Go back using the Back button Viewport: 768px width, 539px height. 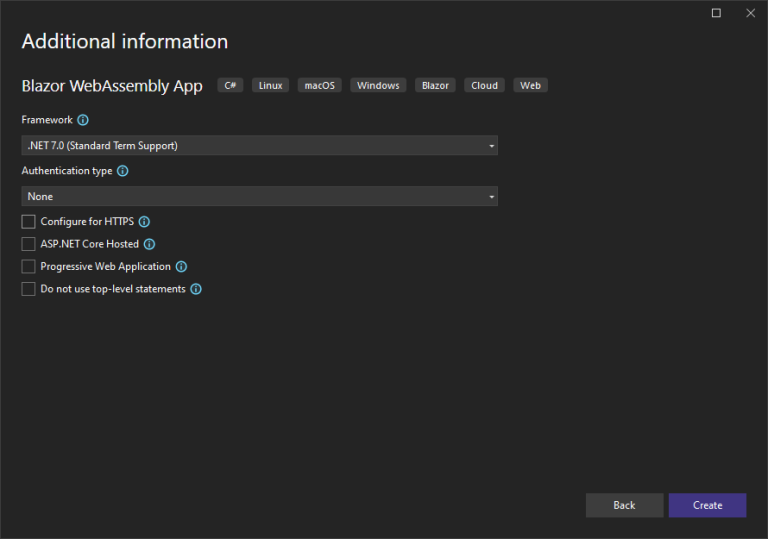coord(624,505)
